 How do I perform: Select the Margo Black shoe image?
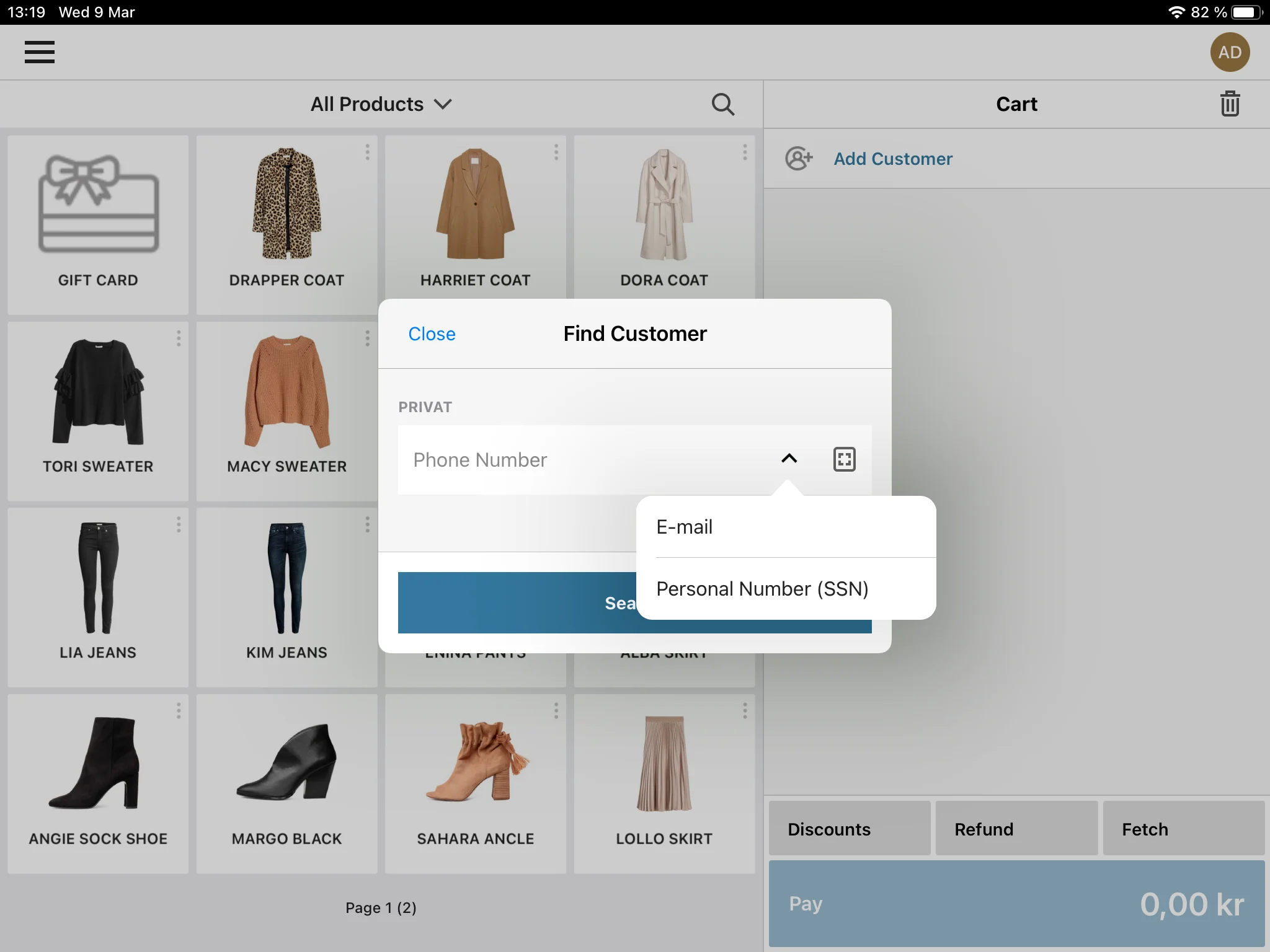[286, 762]
